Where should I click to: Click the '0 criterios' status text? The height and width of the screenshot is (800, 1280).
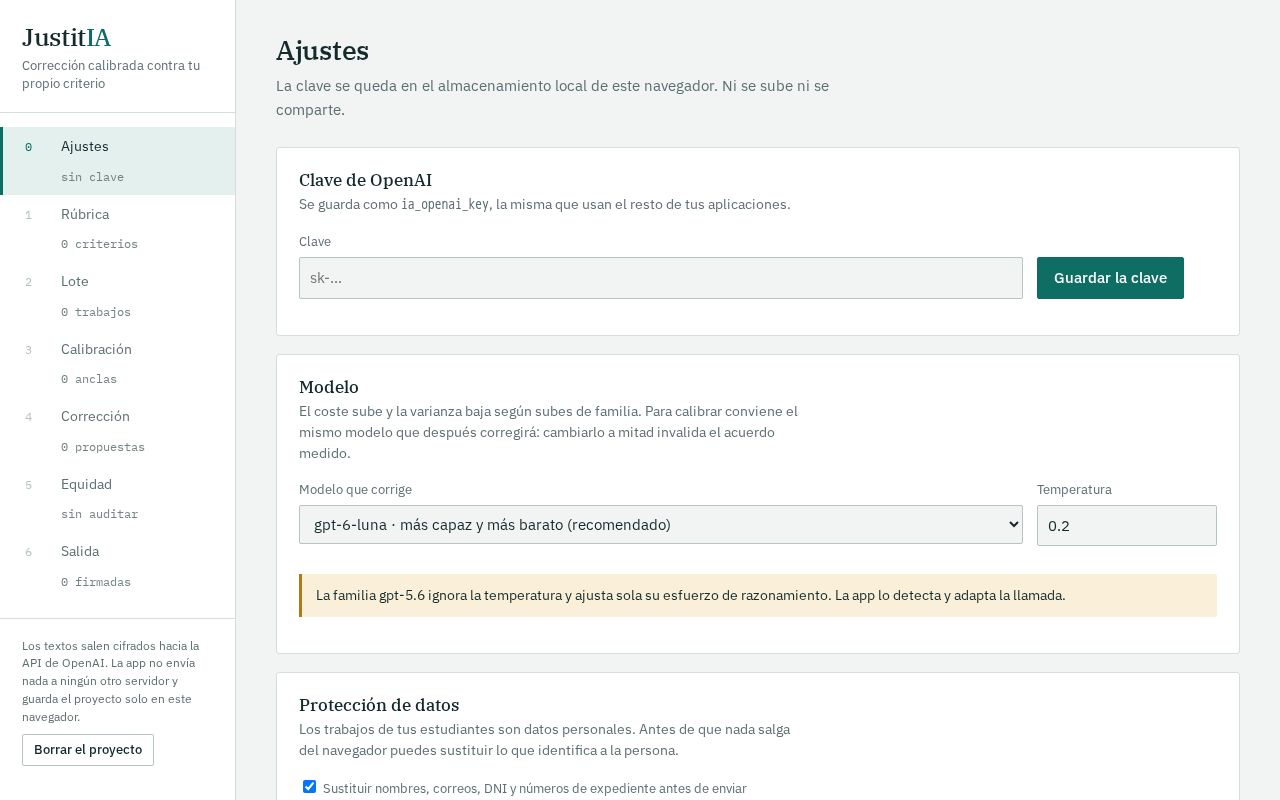pyautogui.click(x=99, y=244)
